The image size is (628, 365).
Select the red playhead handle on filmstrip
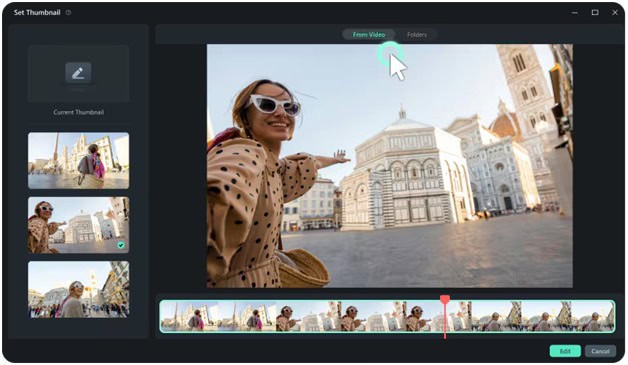click(x=445, y=299)
